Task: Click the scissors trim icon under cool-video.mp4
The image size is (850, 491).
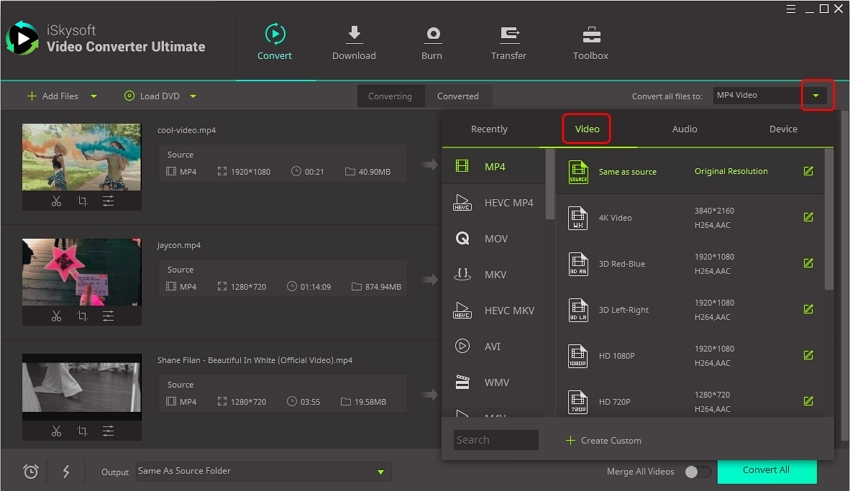Action: pos(56,201)
